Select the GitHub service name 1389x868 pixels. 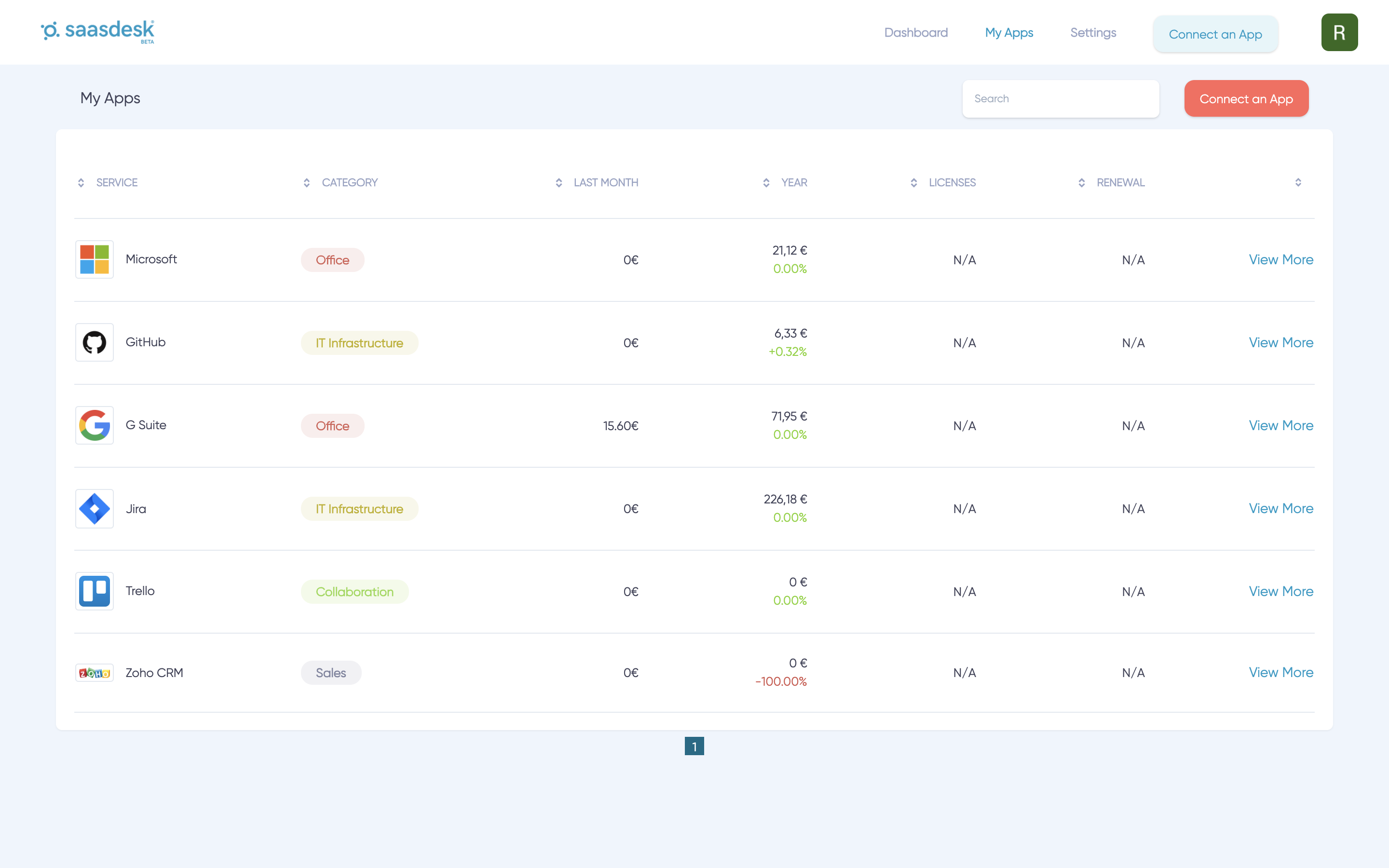click(x=145, y=342)
